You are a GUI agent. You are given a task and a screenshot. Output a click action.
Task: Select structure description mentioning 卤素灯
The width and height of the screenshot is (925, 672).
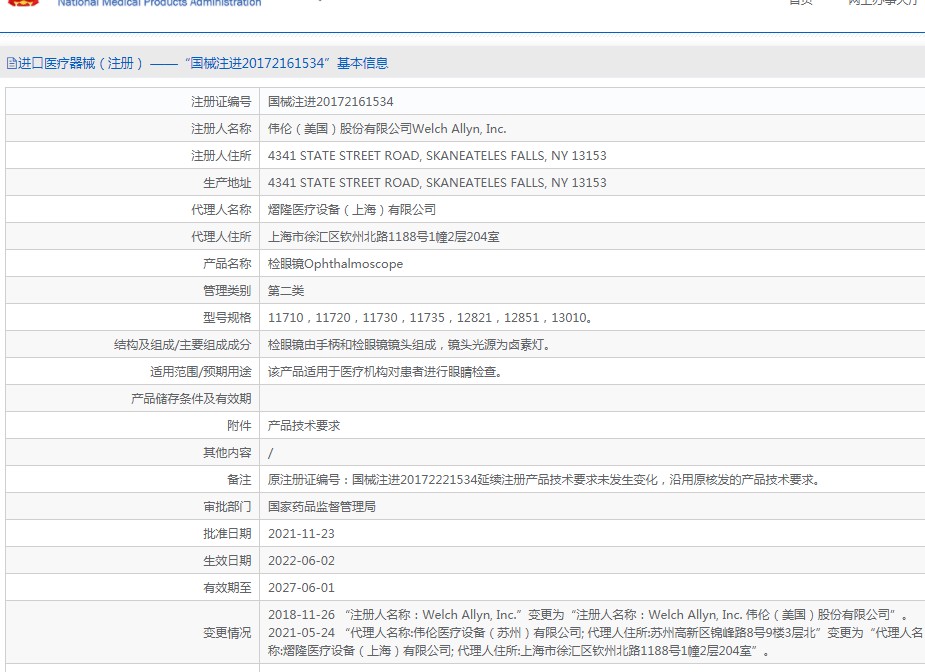(x=409, y=345)
